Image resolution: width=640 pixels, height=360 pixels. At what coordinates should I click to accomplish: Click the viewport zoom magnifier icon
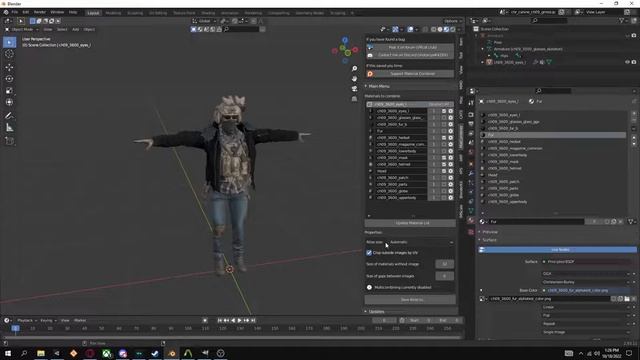pos(354,69)
